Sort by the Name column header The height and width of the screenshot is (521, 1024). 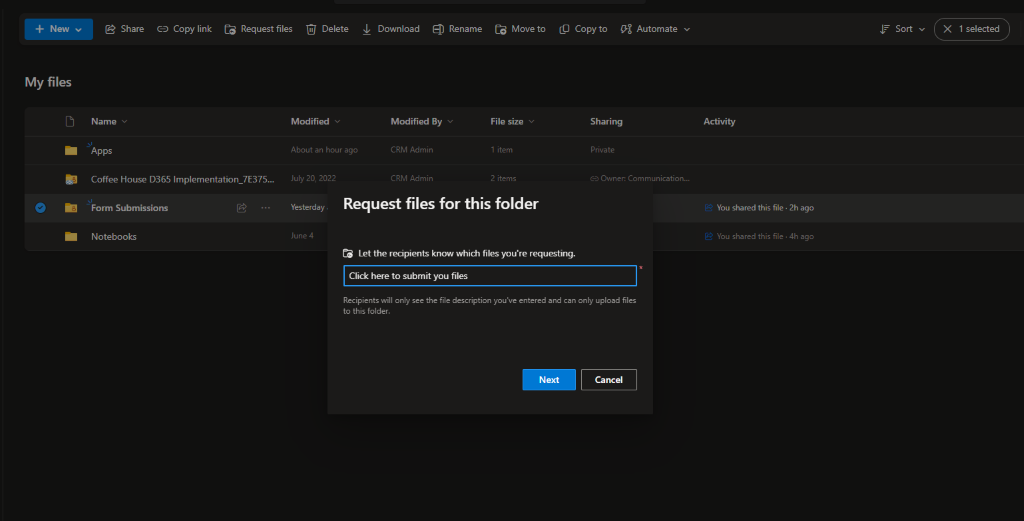(104, 122)
